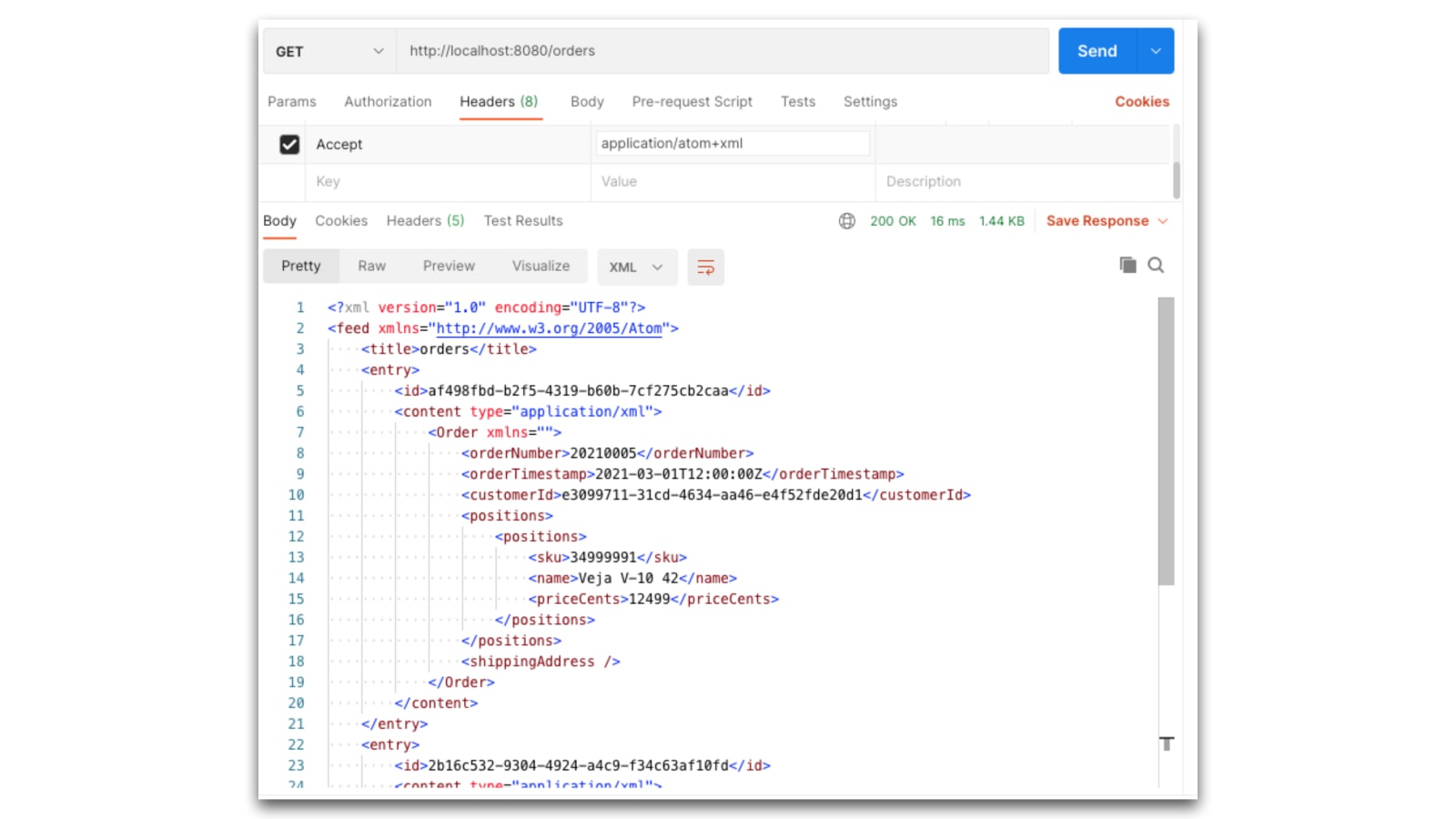Click the orderTimestamp line in response

[x=682, y=474]
